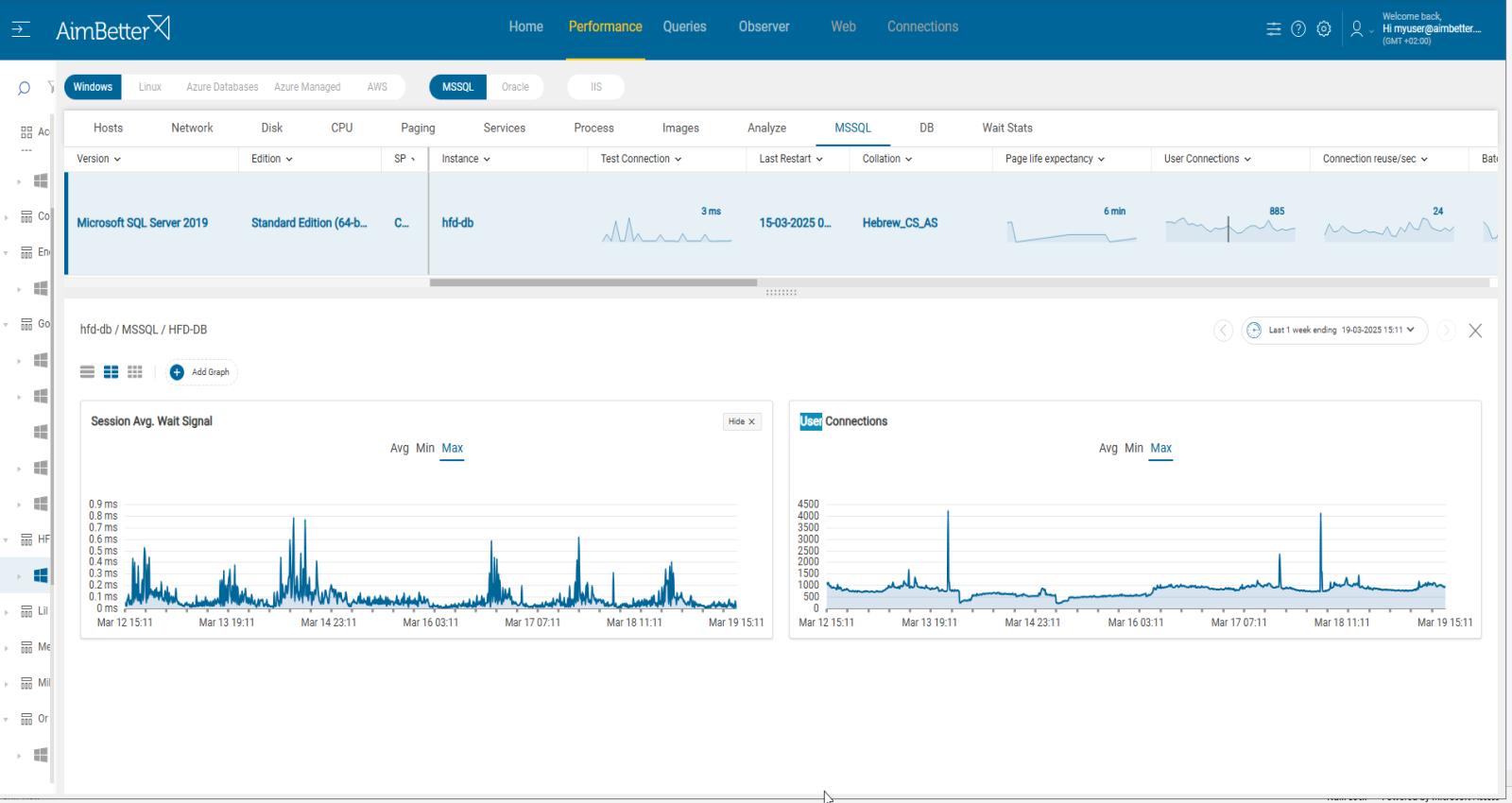This screenshot has height=803, width=1512.
Task: Open the settings gear icon
Action: click(1324, 29)
